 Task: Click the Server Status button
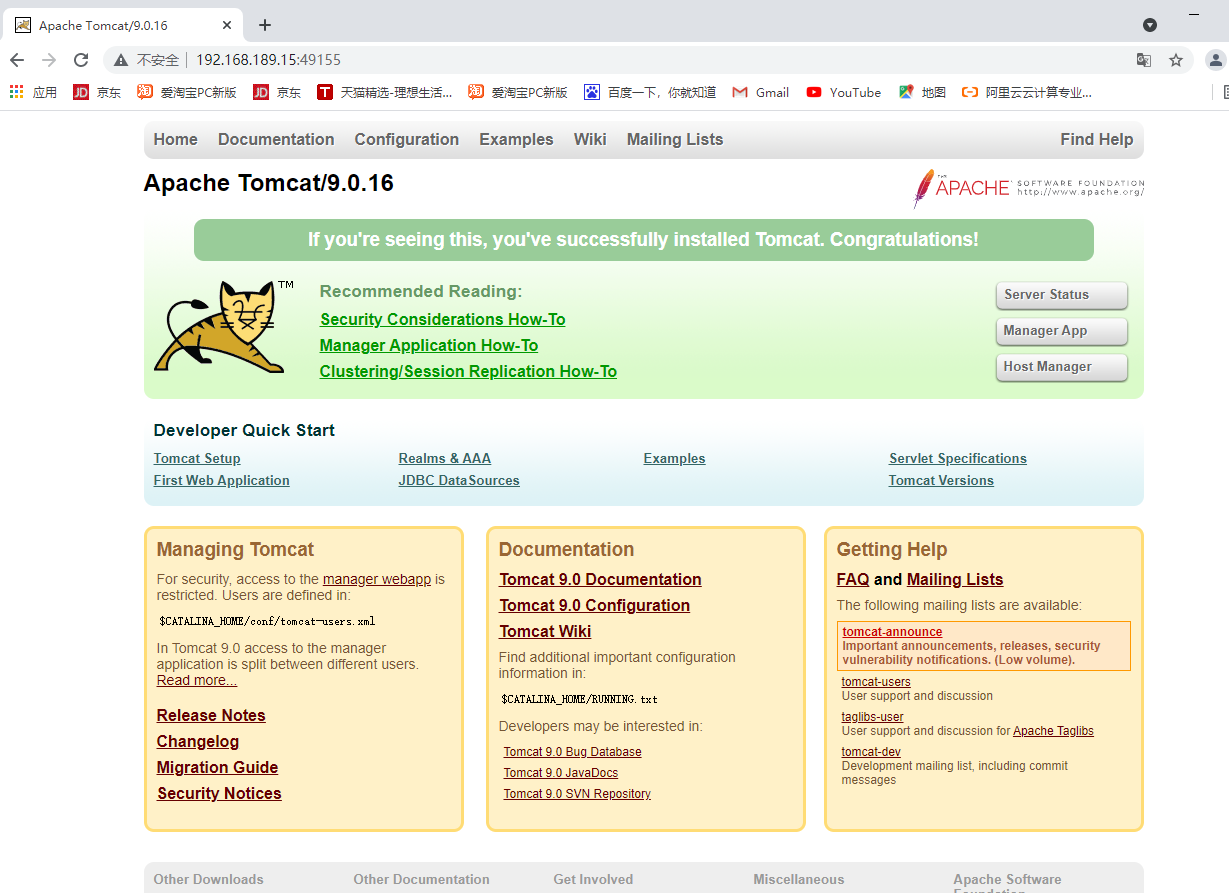[1062, 295]
